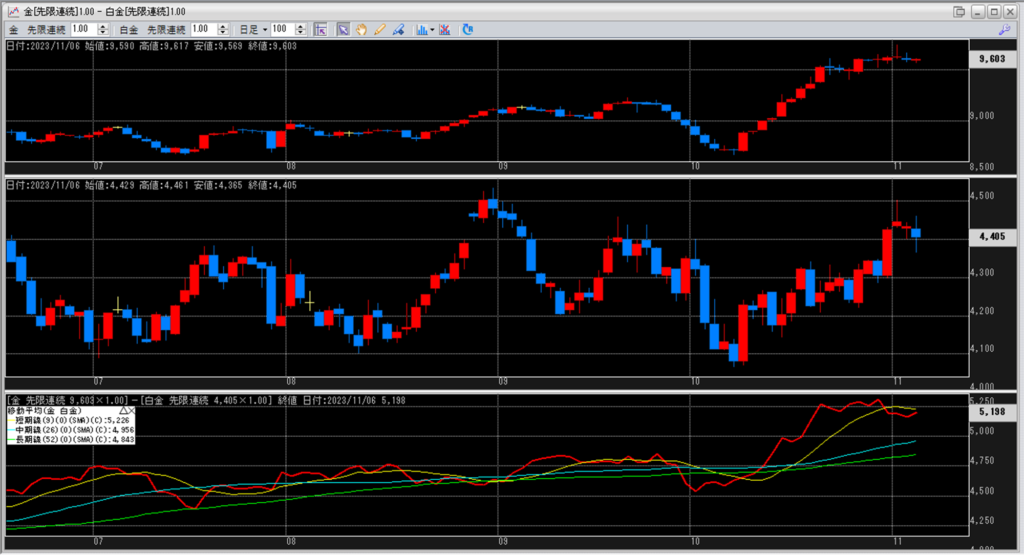Image resolution: width=1024 pixels, height=555 pixels.
Task: Click the yellow 短期線 line swatch in legend
Action: [x=10, y=420]
